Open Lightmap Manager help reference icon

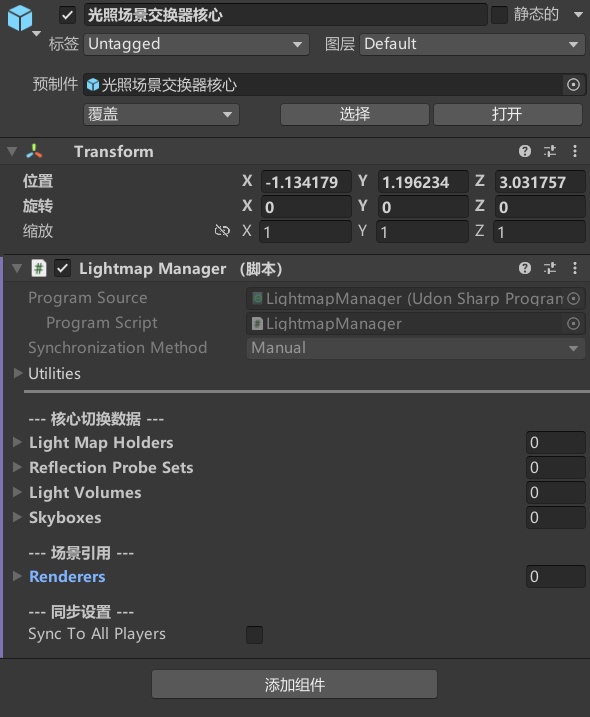click(x=525, y=268)
